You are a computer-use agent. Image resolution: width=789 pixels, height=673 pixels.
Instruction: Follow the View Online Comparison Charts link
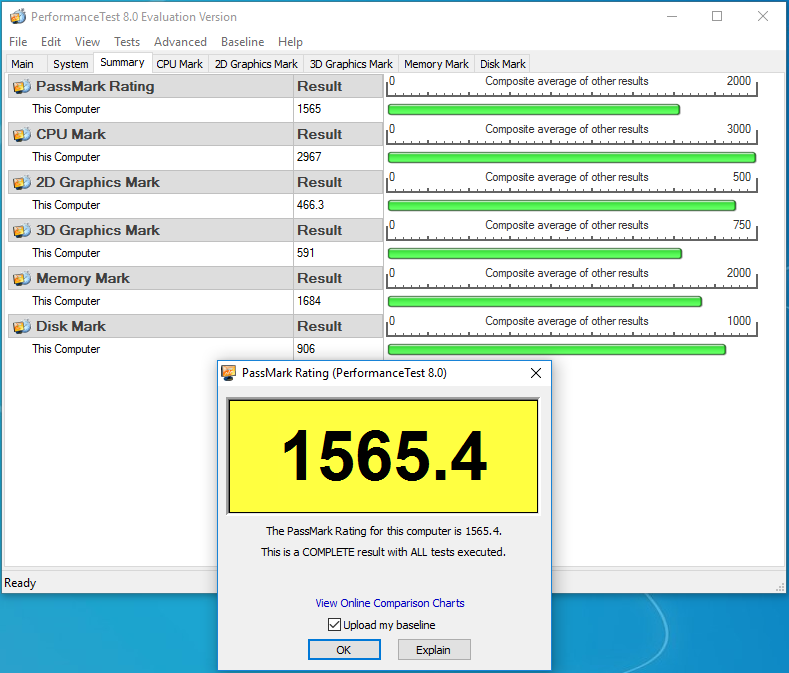(390, 603)
